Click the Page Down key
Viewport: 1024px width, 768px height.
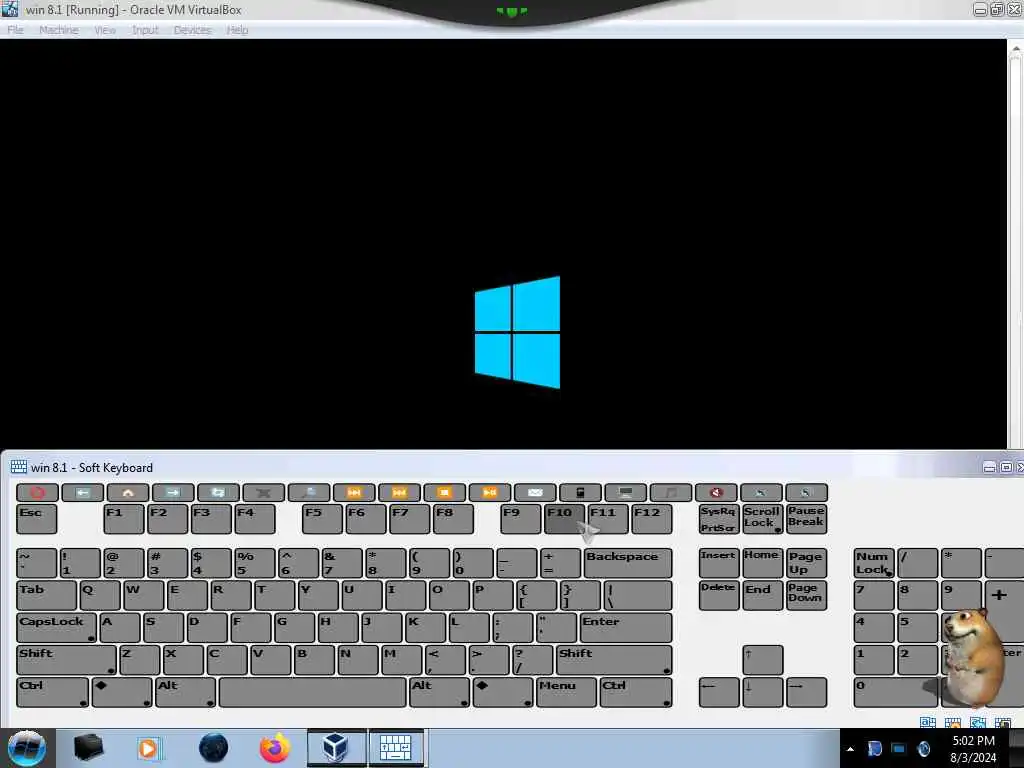[807, 596]
